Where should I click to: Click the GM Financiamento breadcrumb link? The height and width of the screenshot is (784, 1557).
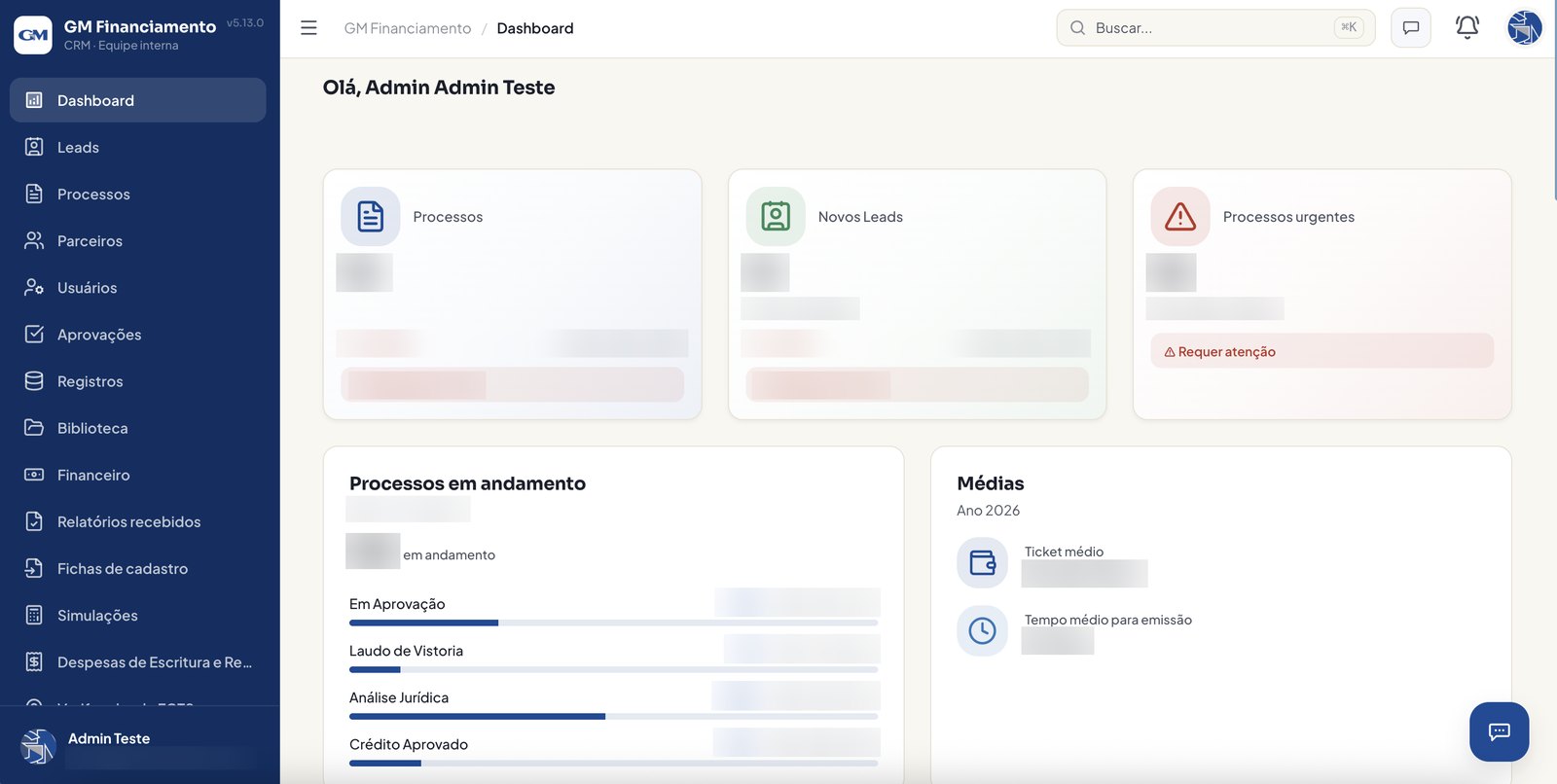click(408, 28)
